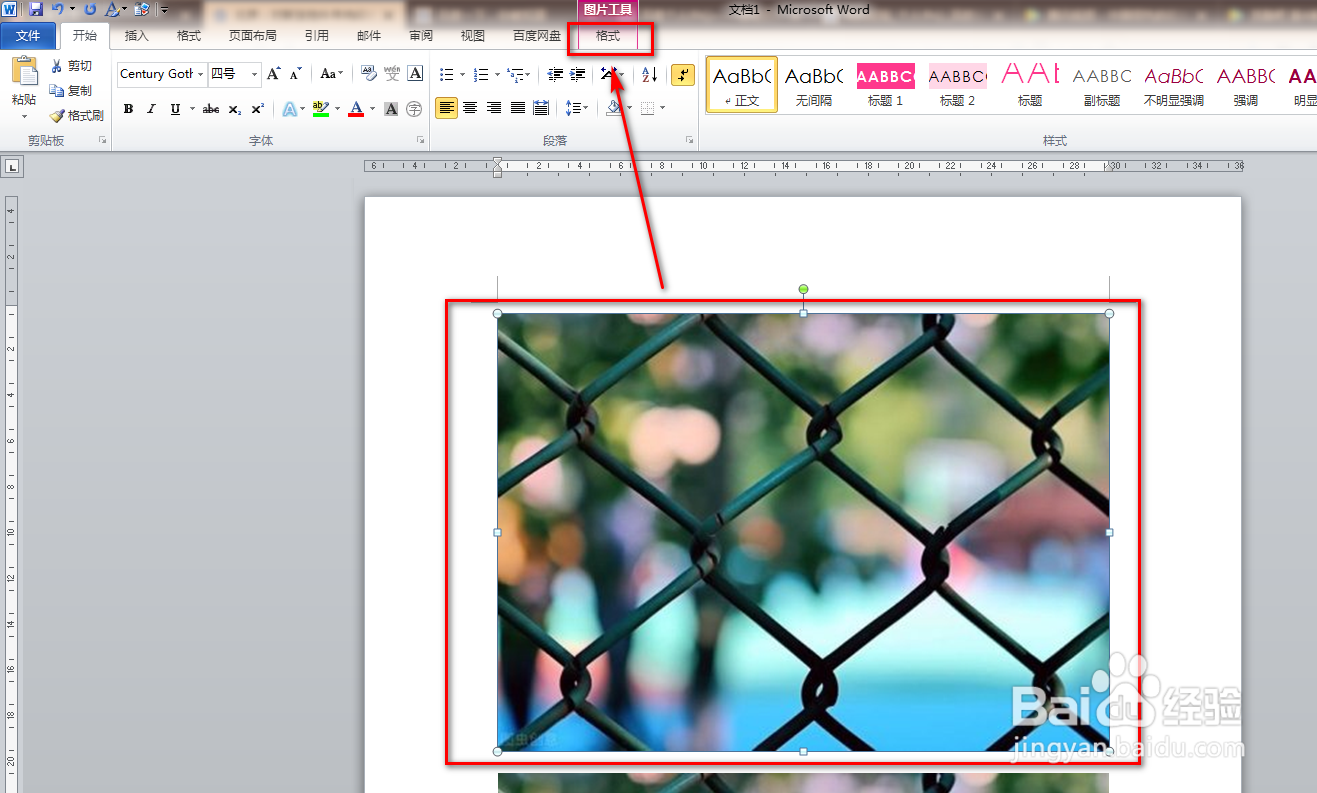
Task: Click the underline U button
Action: pos(176,109)
